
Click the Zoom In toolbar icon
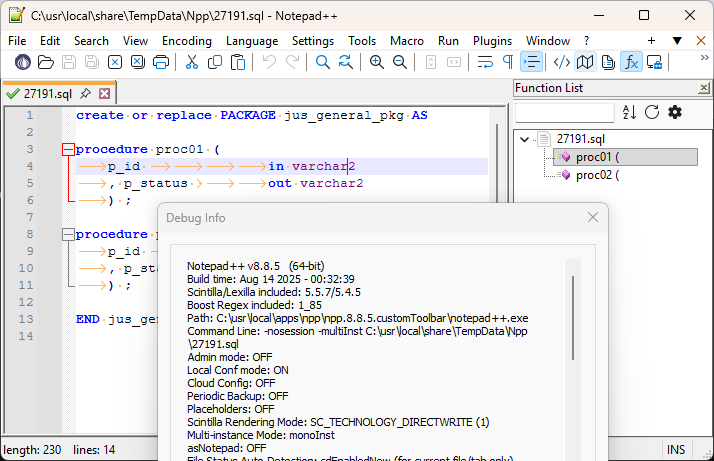(x=377, y=62)
